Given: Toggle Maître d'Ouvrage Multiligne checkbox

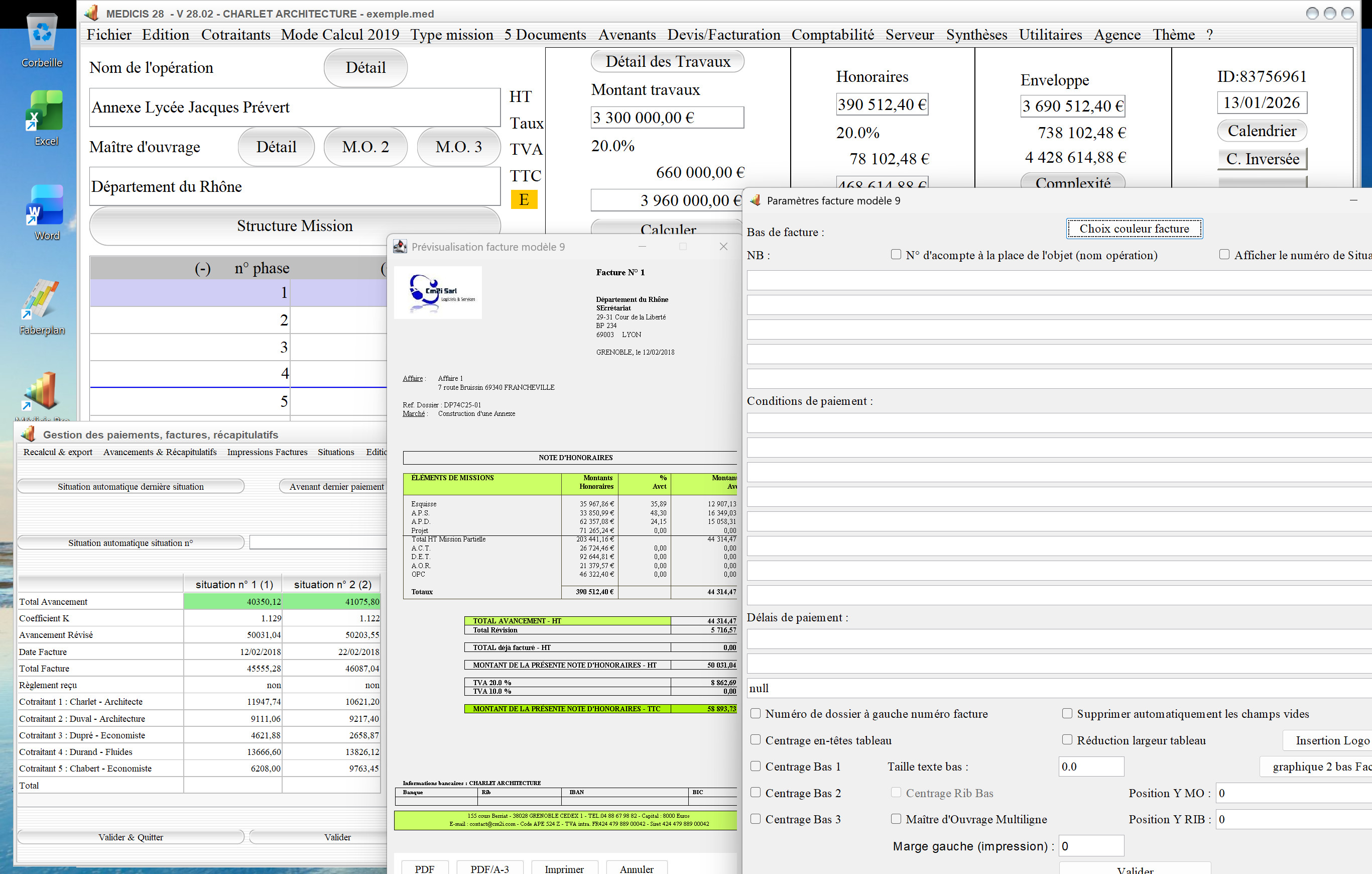Looking at the screenshot, I should point(896,819).
